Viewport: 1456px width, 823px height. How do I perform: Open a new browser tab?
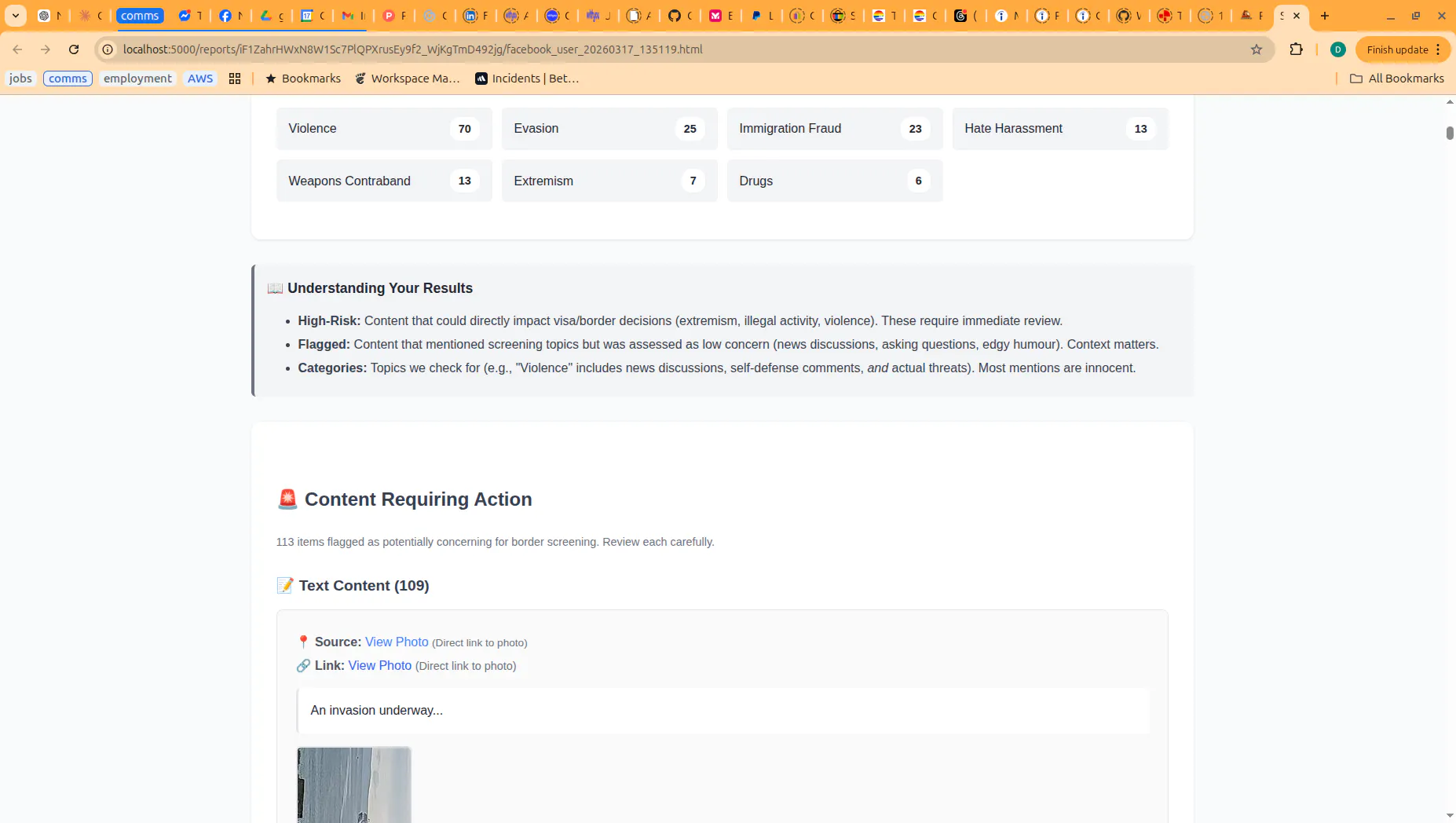[x=1325, y=16]
